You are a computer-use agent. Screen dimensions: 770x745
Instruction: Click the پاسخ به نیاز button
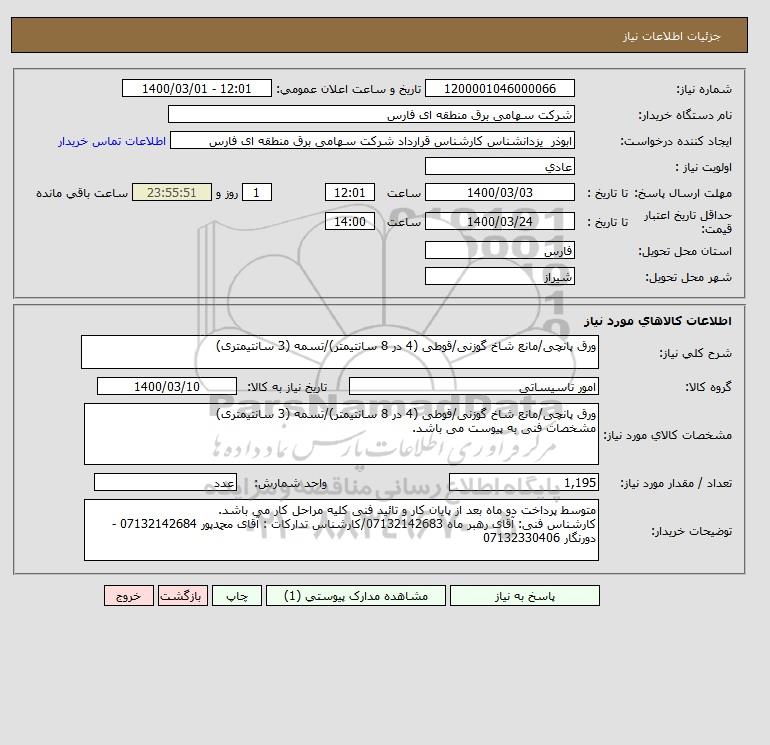pyautogui.click(x=524, y=596)
